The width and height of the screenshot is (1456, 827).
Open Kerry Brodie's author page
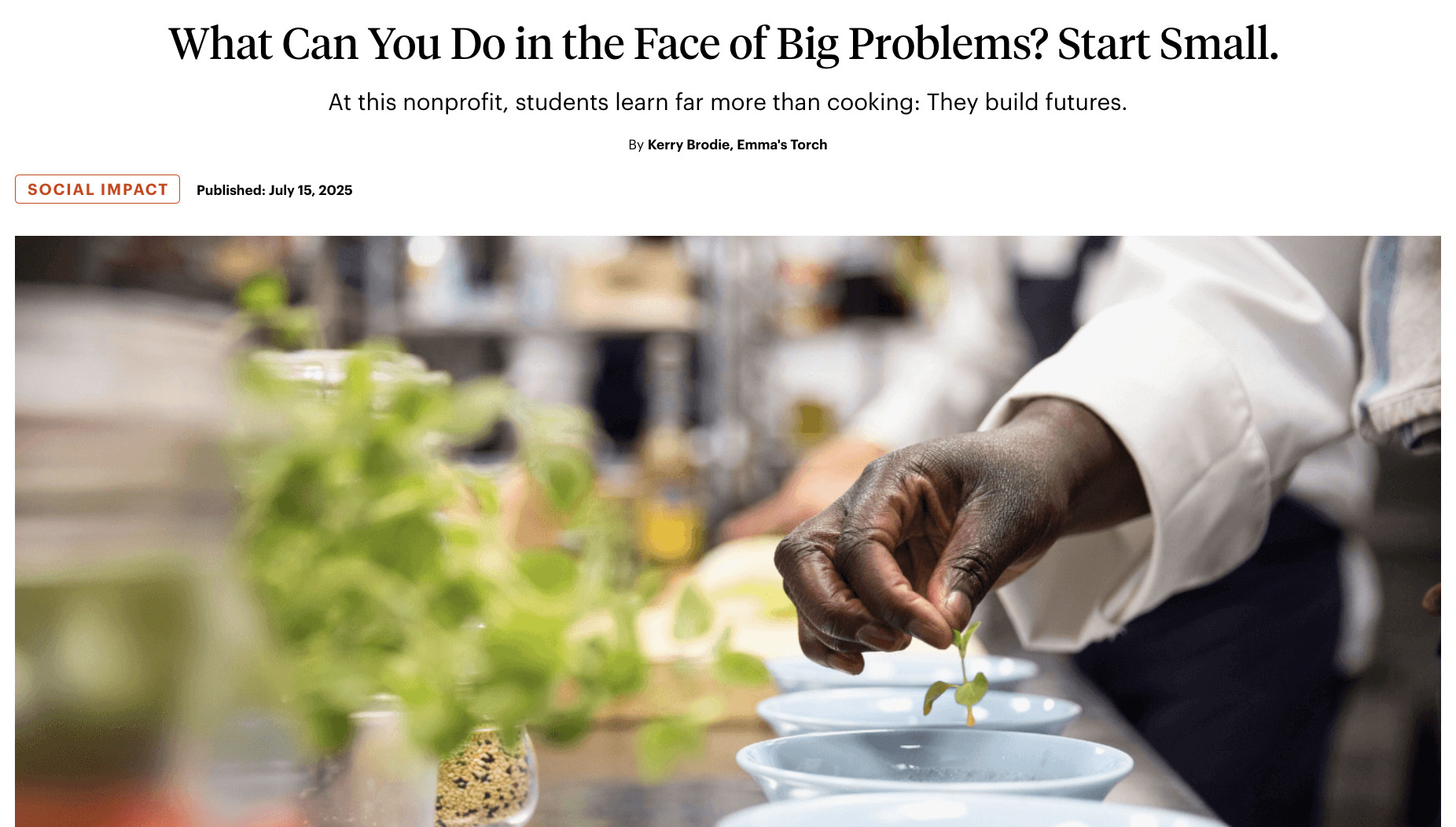(x=688, y=145)
